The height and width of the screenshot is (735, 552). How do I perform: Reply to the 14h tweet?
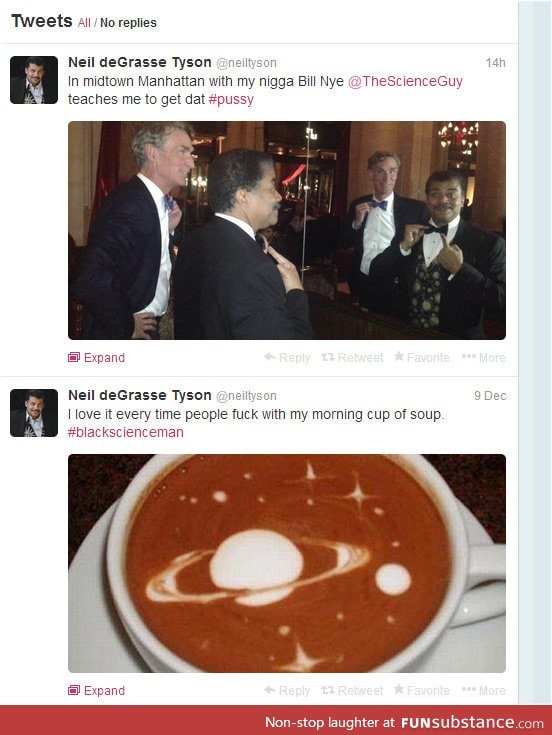point(287,358)
